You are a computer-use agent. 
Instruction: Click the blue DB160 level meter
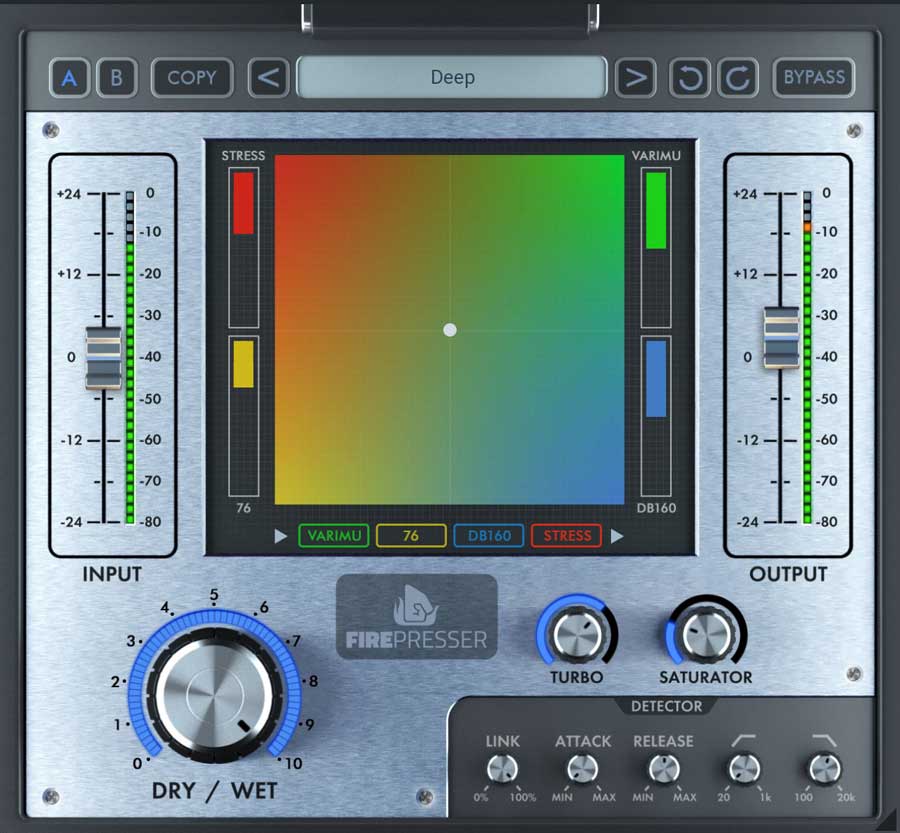tap(656, 416)
